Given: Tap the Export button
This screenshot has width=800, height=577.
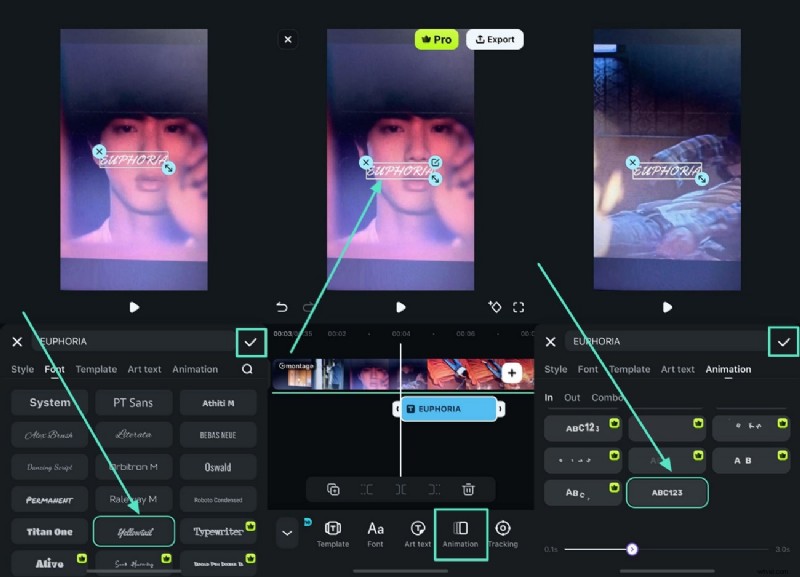Looking at the screenshot, I should [494, 39].
